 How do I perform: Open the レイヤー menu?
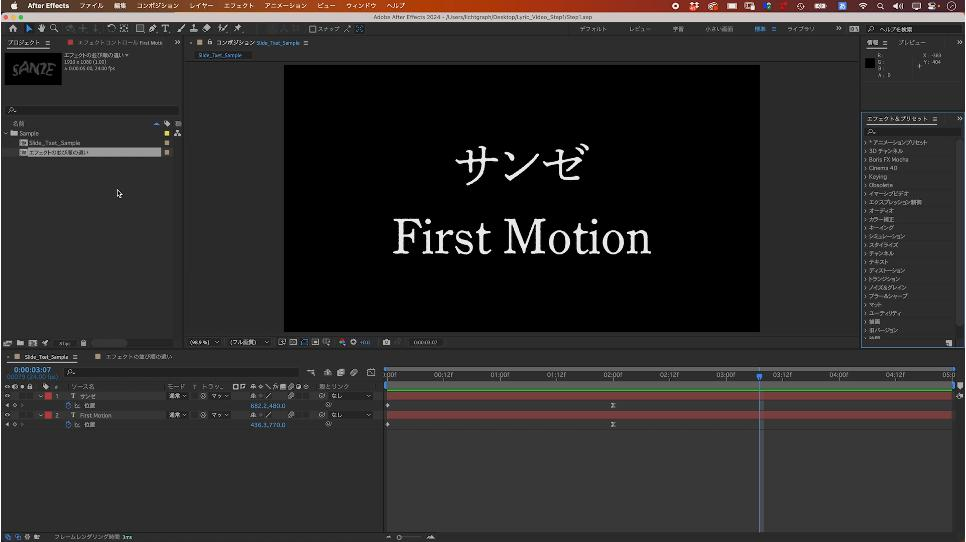point(201,6)
